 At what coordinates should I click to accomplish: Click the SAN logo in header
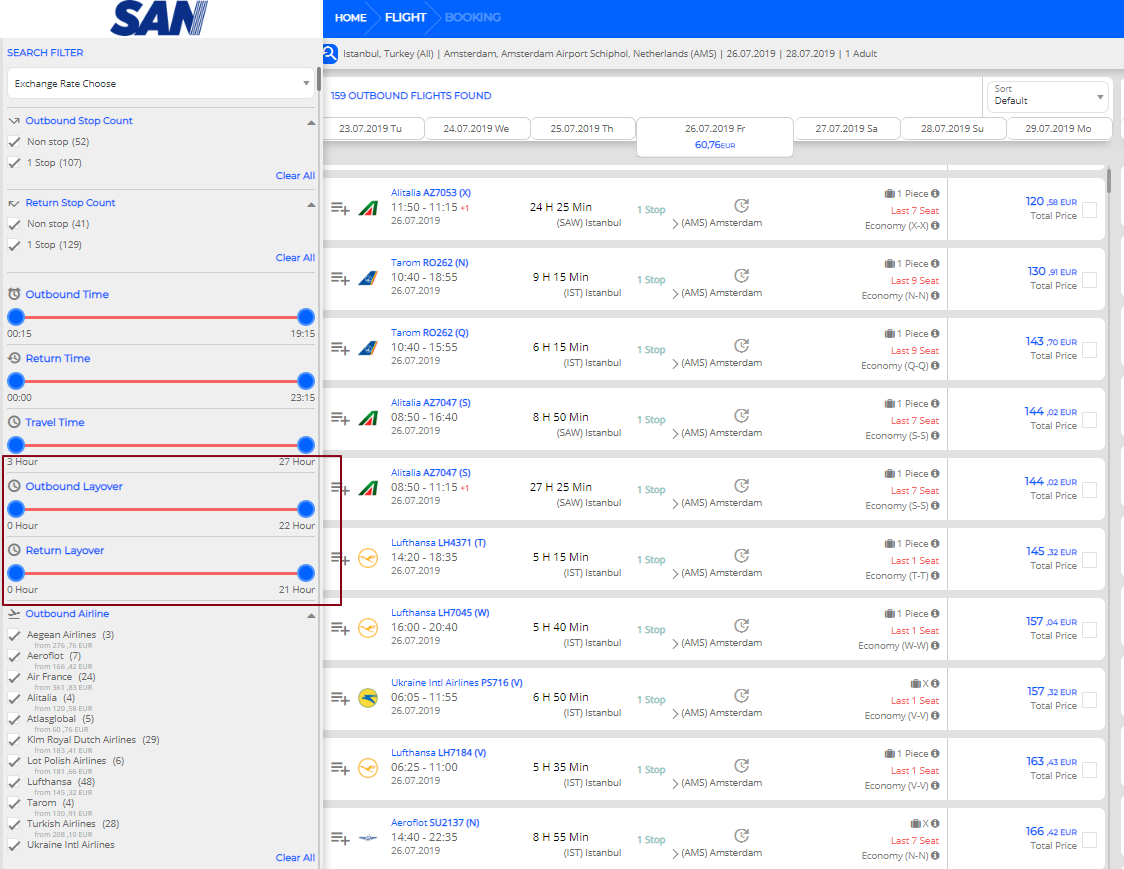tap(159, 18)
